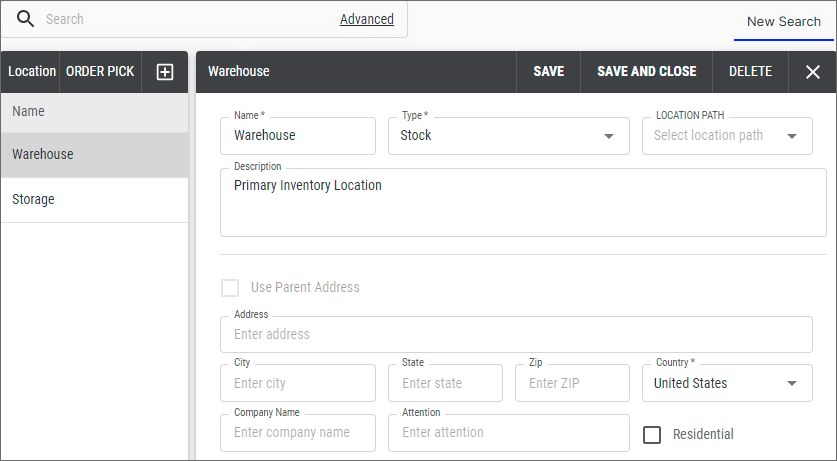Click SAVE AND CLOSE button
Image resolution: width=837 pixels, height=461 pixels.
(646, 72)
